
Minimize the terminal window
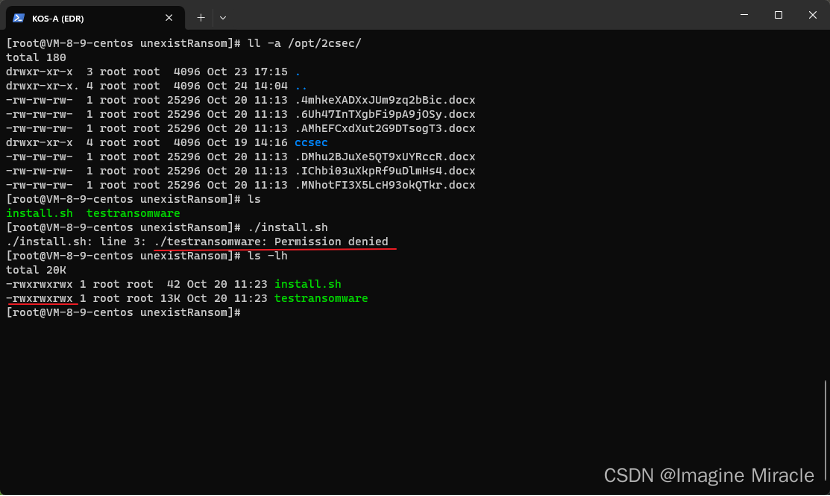(743, 15)
